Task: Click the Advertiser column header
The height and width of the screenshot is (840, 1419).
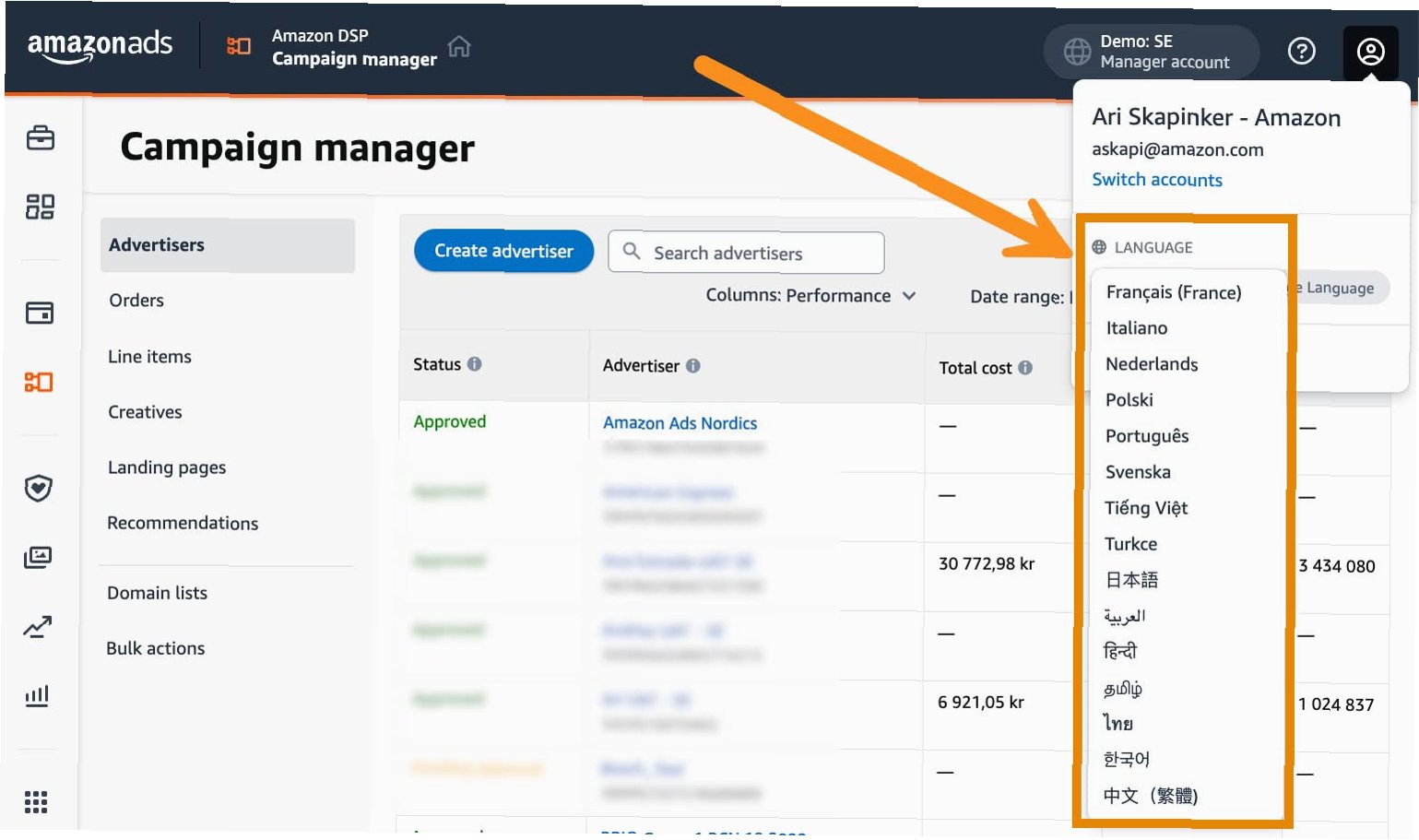Action: [641, 366]
